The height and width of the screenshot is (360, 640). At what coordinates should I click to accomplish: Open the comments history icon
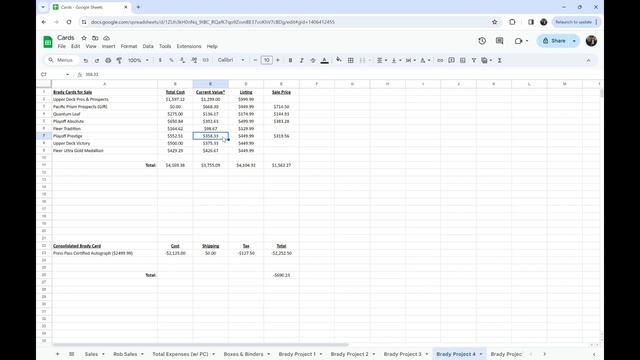point(500,41)
